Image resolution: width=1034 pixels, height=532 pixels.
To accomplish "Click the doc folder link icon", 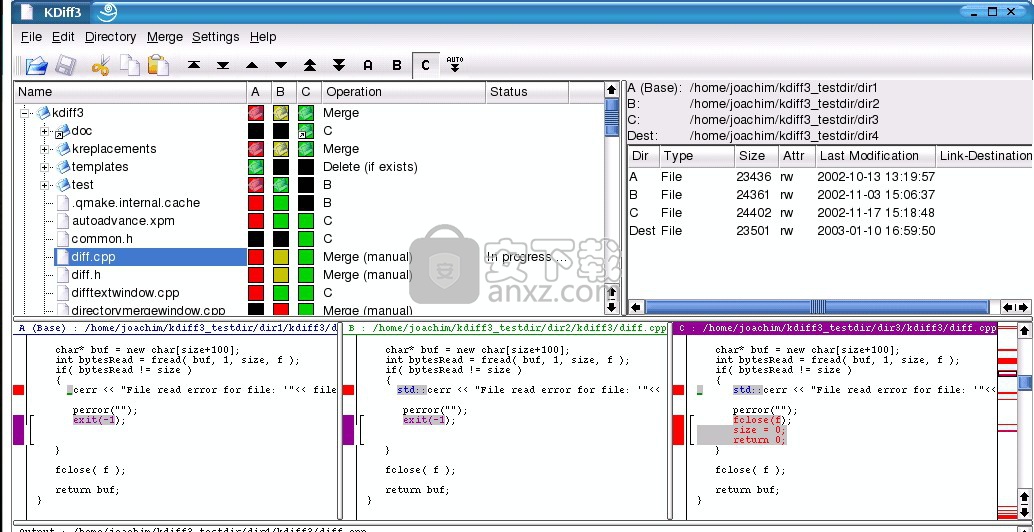I will point(63,131).
